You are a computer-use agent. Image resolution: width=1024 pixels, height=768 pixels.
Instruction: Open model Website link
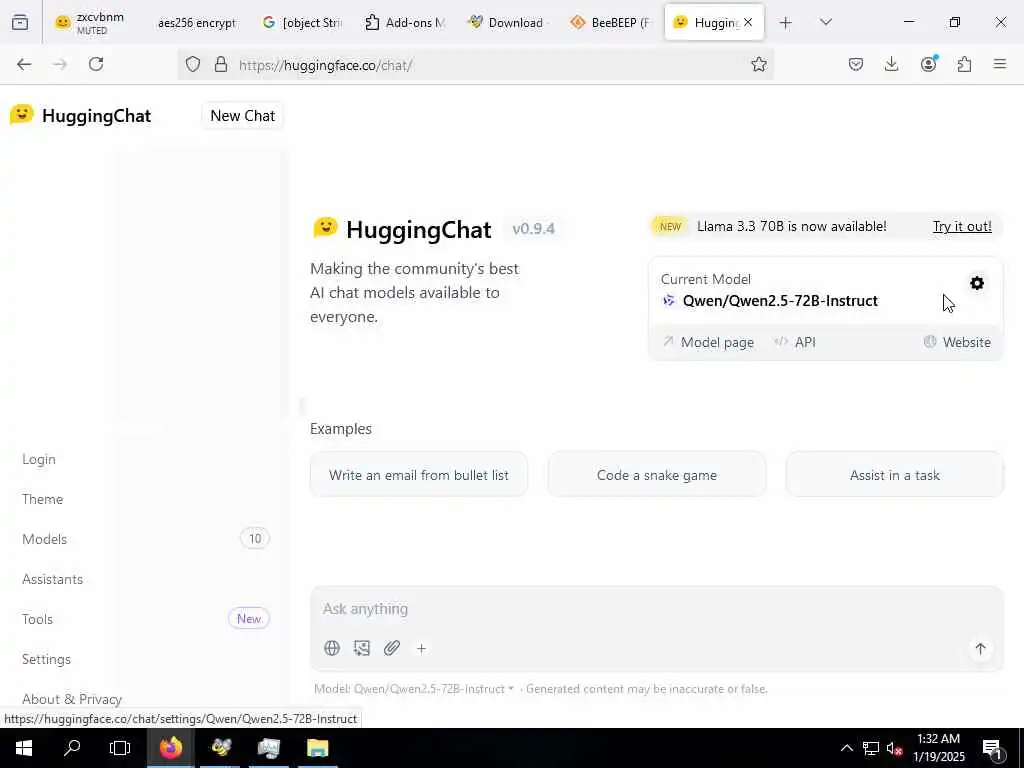(x=957, y=342)
